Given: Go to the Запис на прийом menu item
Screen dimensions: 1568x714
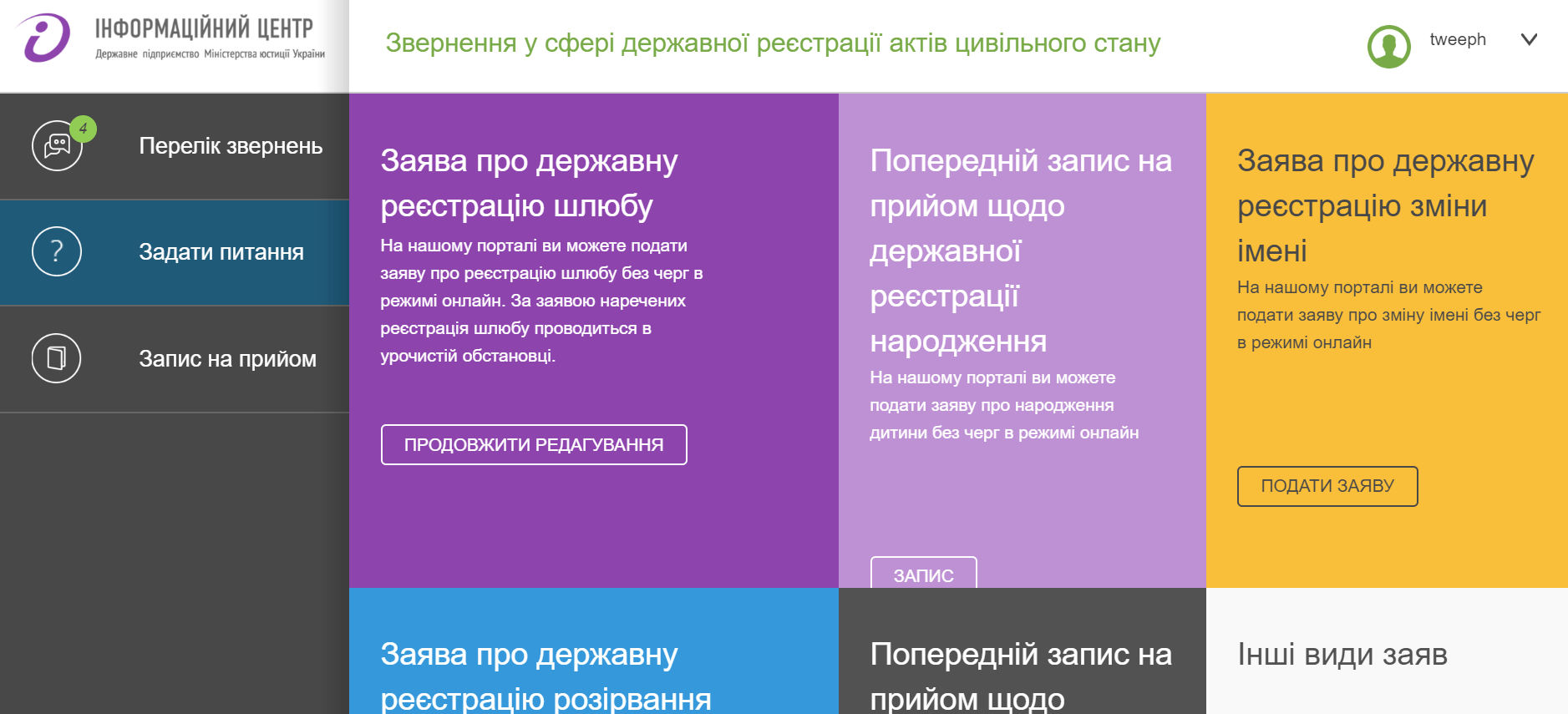Looking at the screenshot, I should pos(227,359).
